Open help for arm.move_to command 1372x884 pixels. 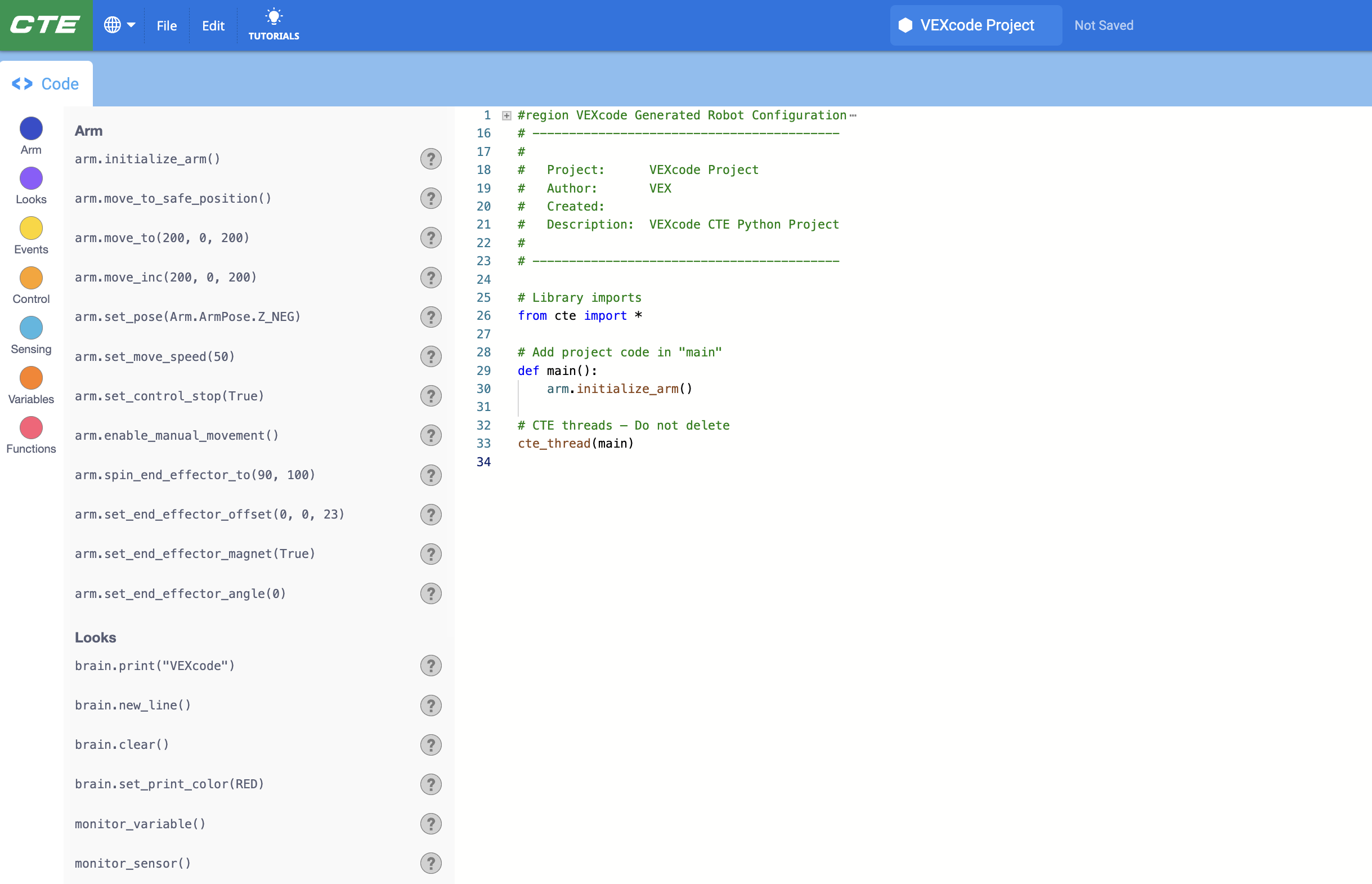click(430, 238)
